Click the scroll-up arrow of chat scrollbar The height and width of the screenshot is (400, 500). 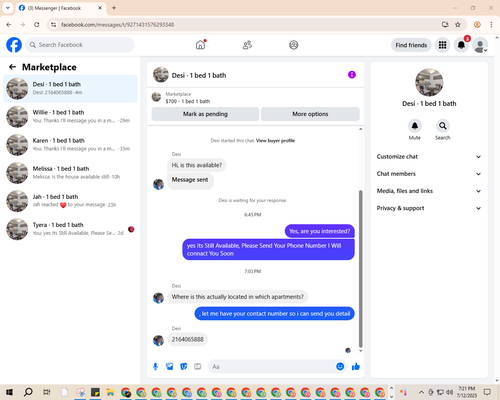click(x=360, y=129)
